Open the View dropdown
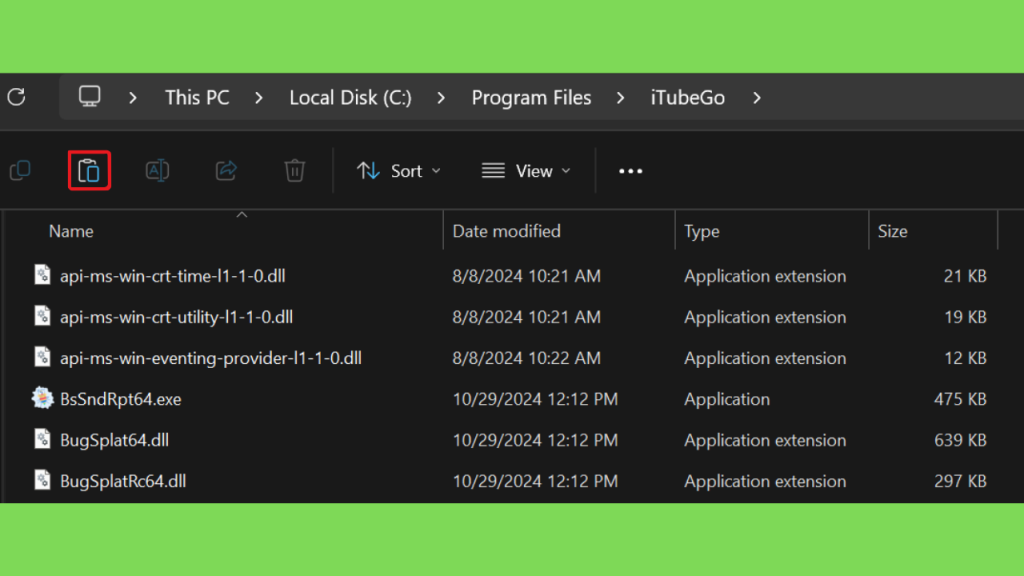The height and width of the screenshot is (576, 1024). coord(526,171)
